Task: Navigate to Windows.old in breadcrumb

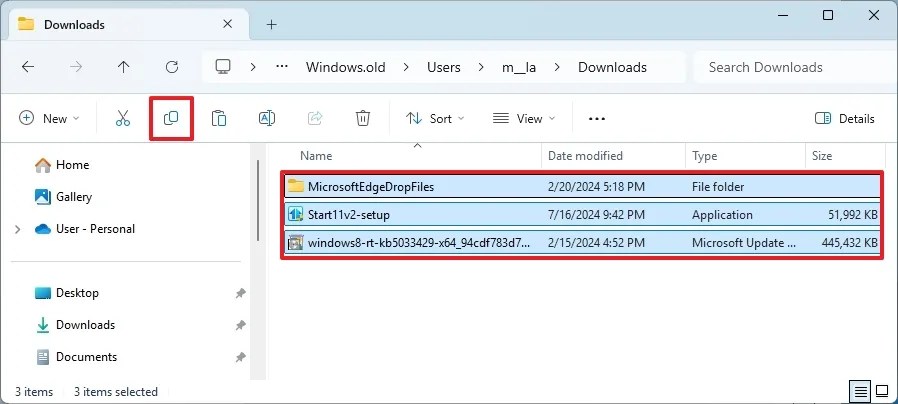Action: click(x=345, y=67)
